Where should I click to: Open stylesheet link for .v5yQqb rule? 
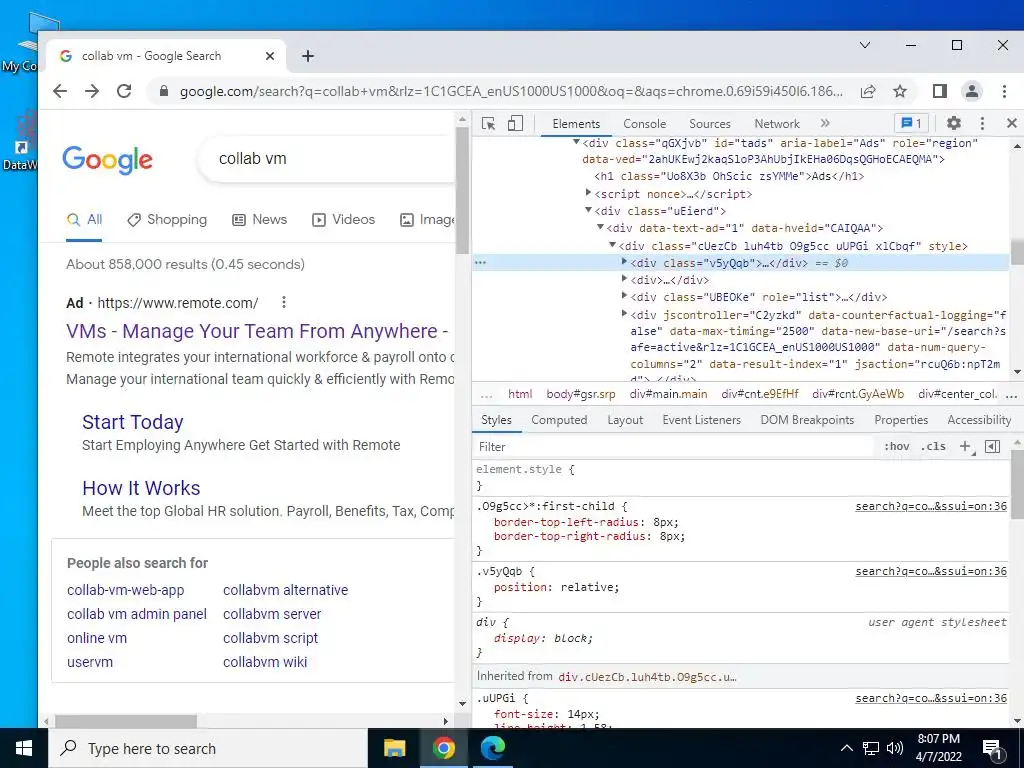(931, 571)
